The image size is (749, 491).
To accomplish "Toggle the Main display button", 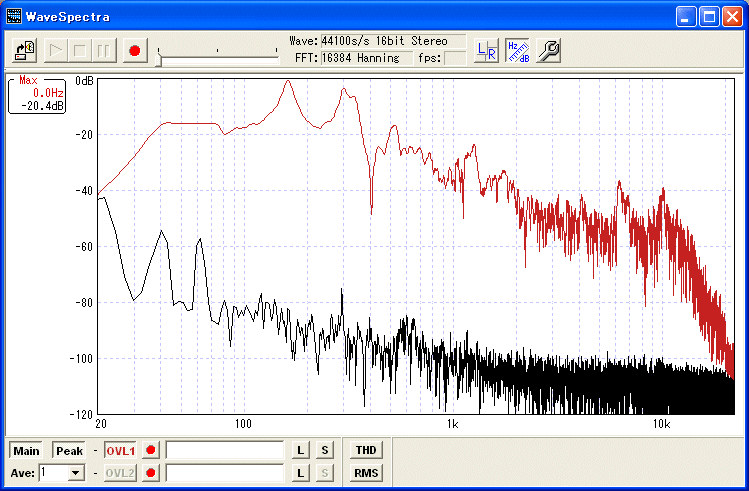I will 26,451.
